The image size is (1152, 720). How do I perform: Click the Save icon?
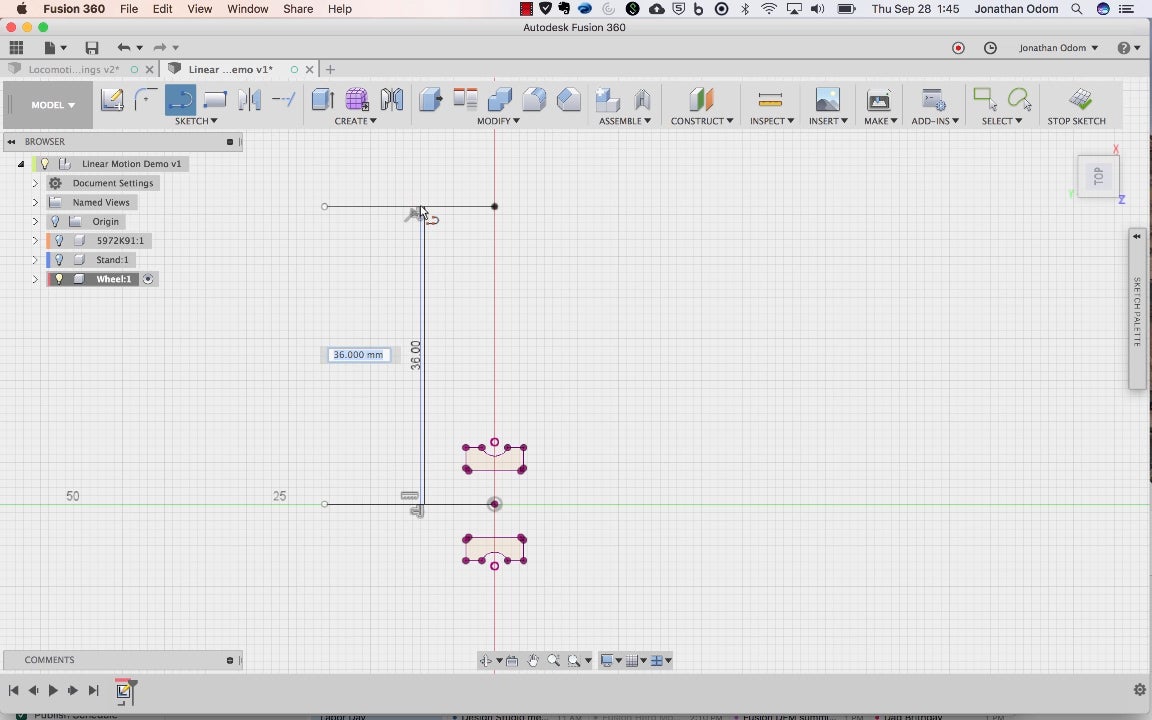click(x=92, y=48)
